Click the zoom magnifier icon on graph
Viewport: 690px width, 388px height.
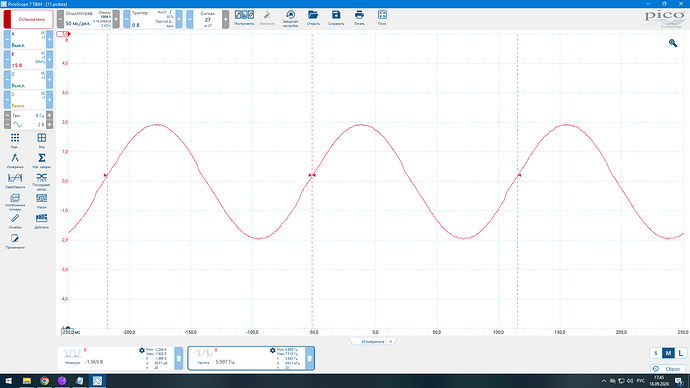click(673, 43)
